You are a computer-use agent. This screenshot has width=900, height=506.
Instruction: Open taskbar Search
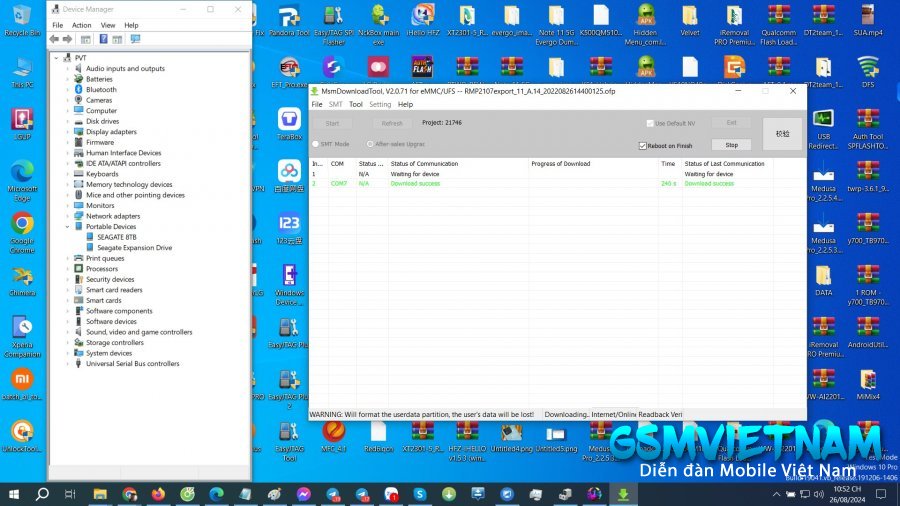pyautogui.click(x=42, y=494)
